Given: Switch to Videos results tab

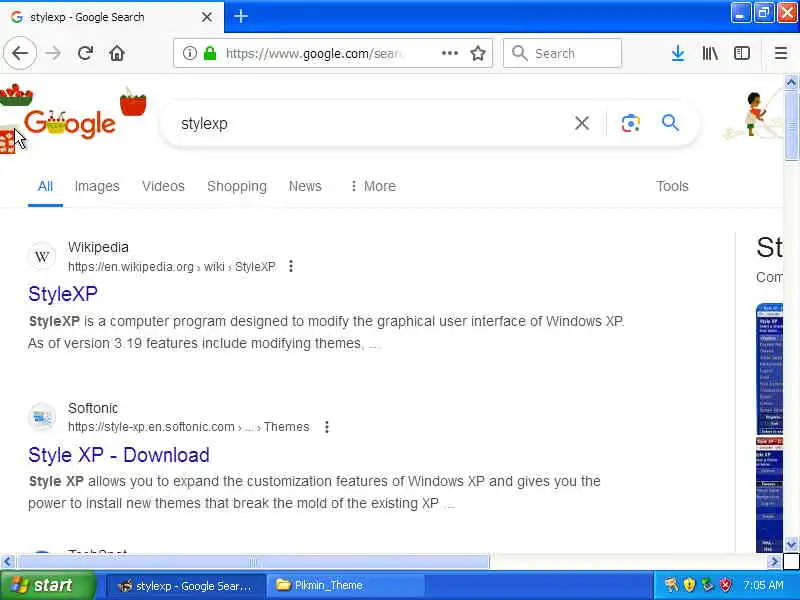Looking at the screenshot, I should pyautogui.click(x=163, y=186).
